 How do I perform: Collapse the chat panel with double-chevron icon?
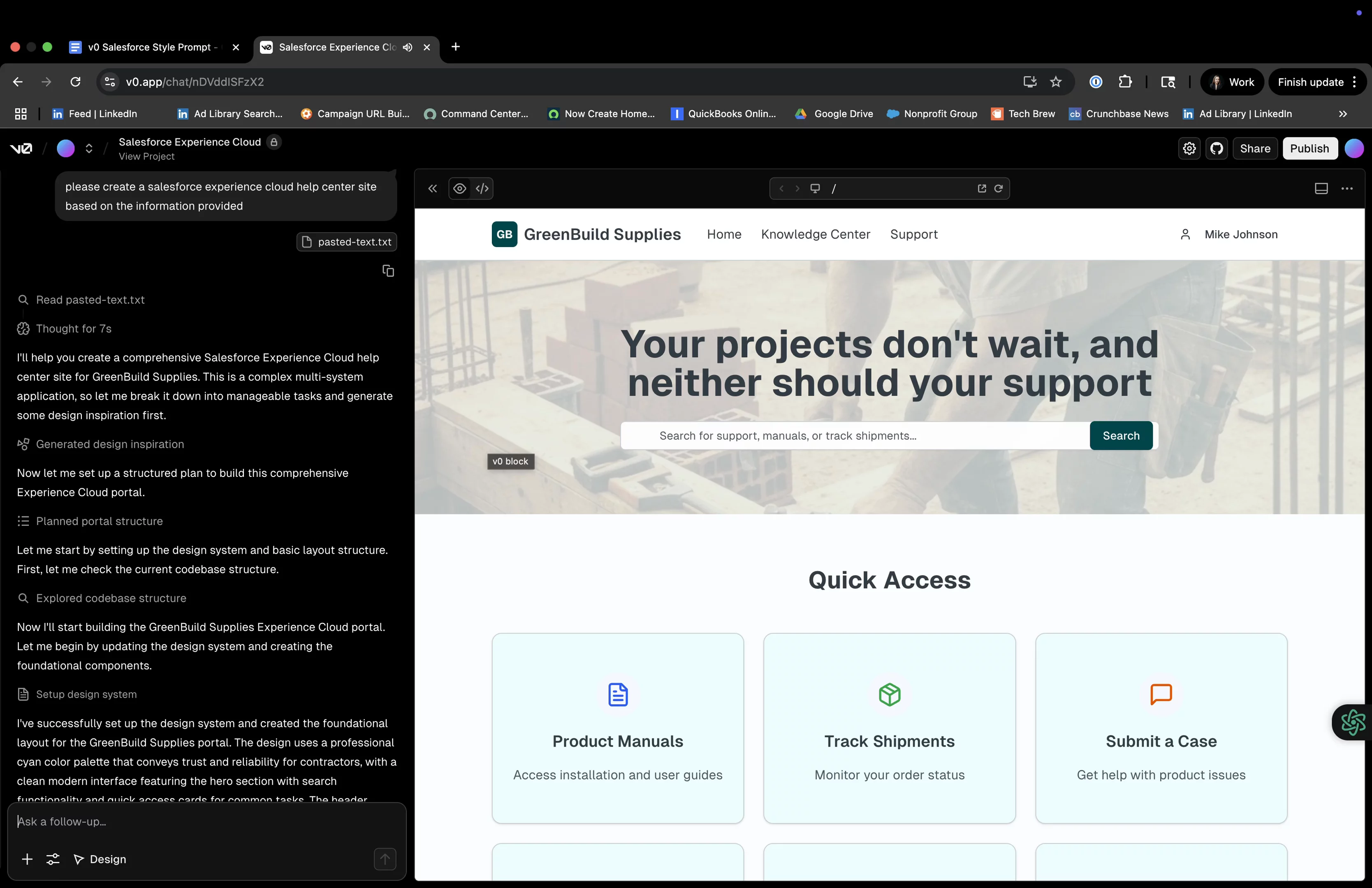tap(432, 188)
